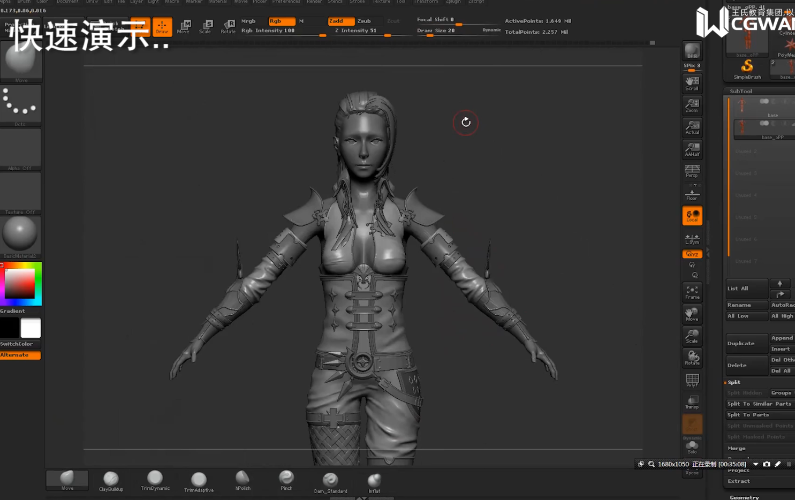Click the Zoom canvas icon
Screen dimensions: 795x500
pos(691,104)
